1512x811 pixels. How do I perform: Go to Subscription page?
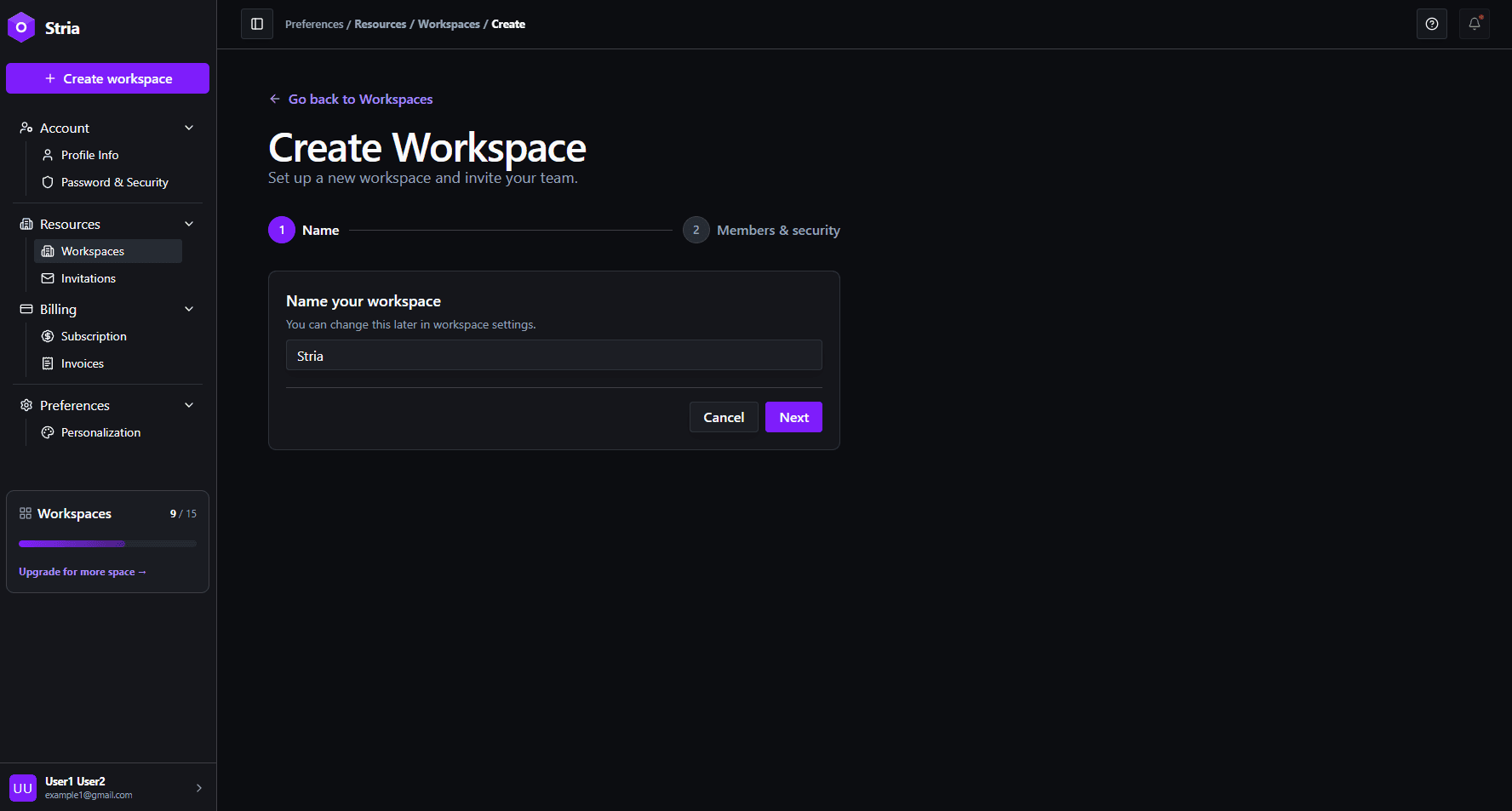coord(108,336)
